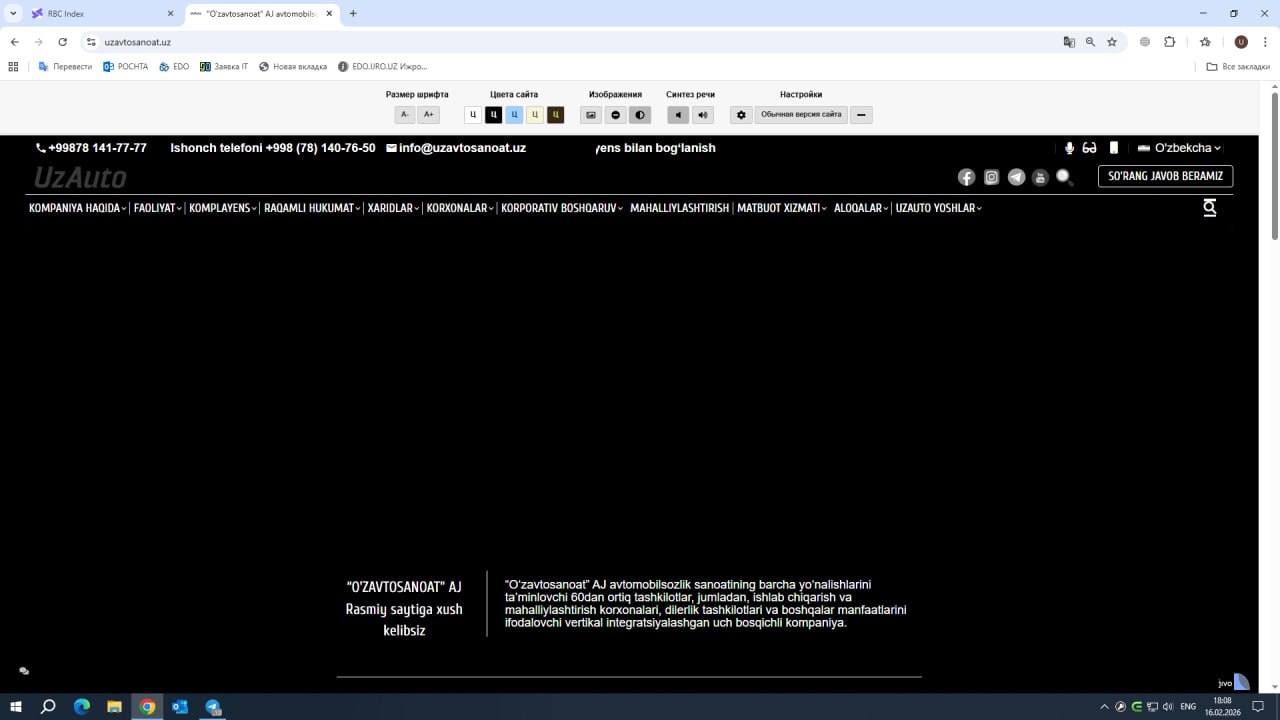Switch images to grayscale half-circle mode
The height and width of the screenshot is (720, 1280).
[x=640, y=115]
